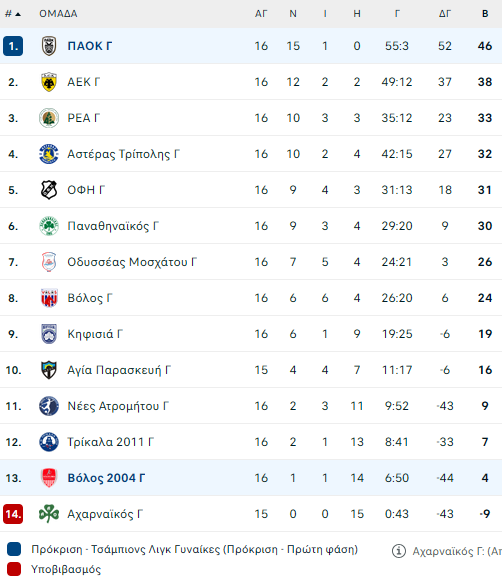Screen dimensions: 502x584
Task: Click the Αστέρας Τρίπολης Γ crest
Action: click(x=49, y=154)
